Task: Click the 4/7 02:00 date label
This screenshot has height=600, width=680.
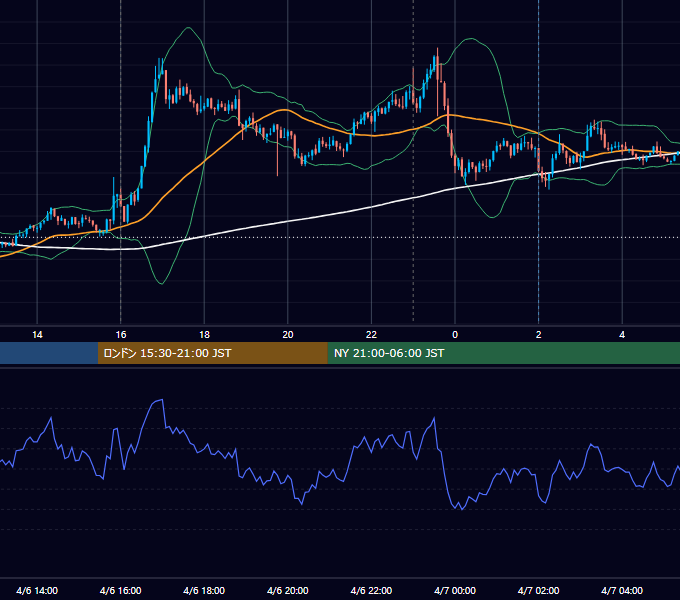Action: 538,590
